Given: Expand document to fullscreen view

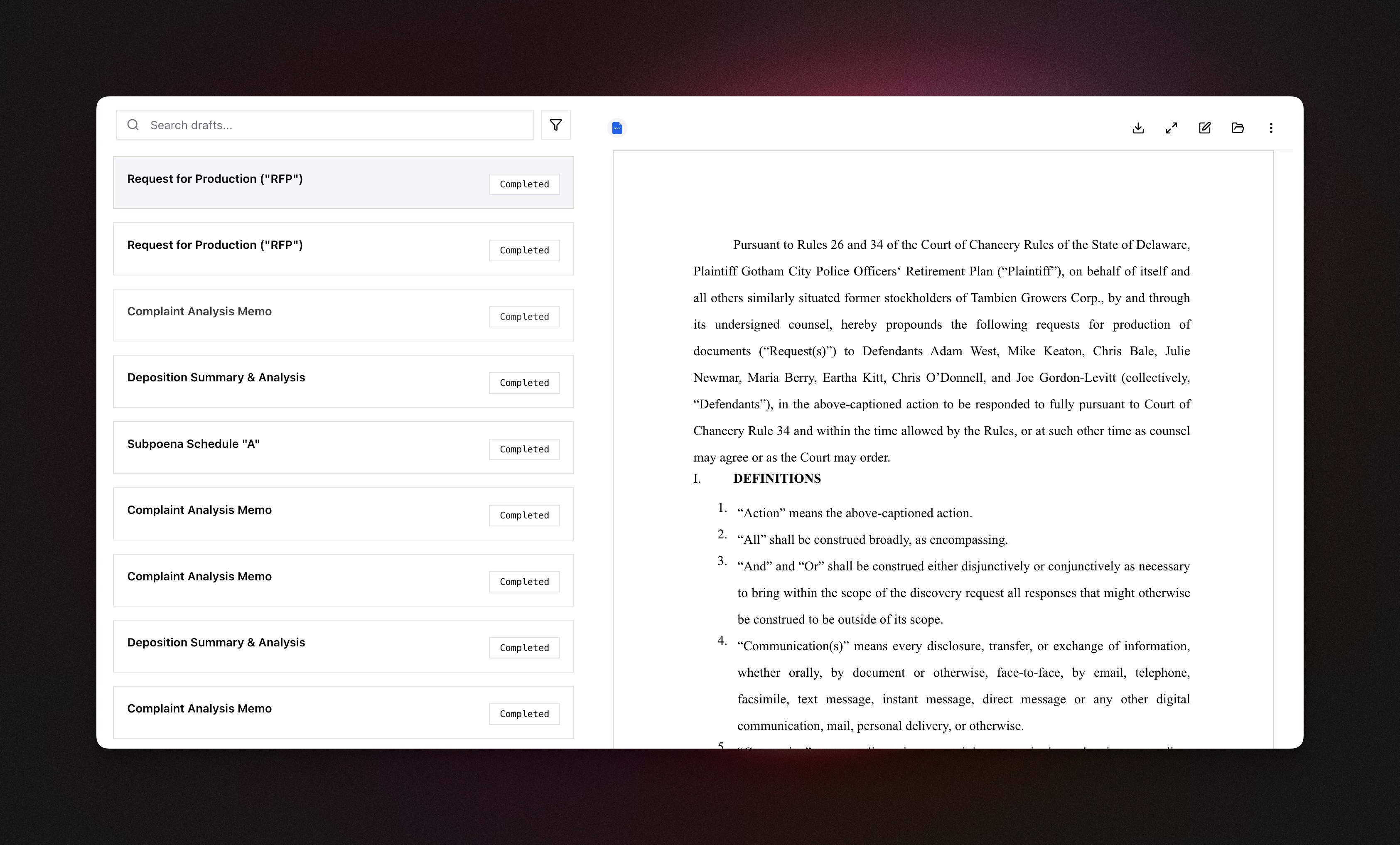Looking at the screenshot, I should tap(1171, 128).
